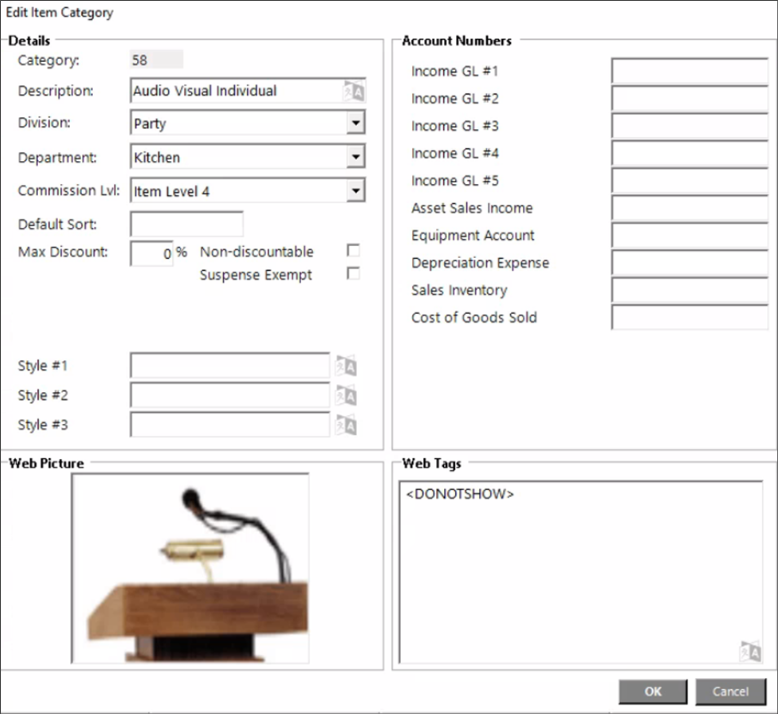Open the Division dropdown showing Party
The width and height of the screenshot is (778, 714).
coord(355,124)
